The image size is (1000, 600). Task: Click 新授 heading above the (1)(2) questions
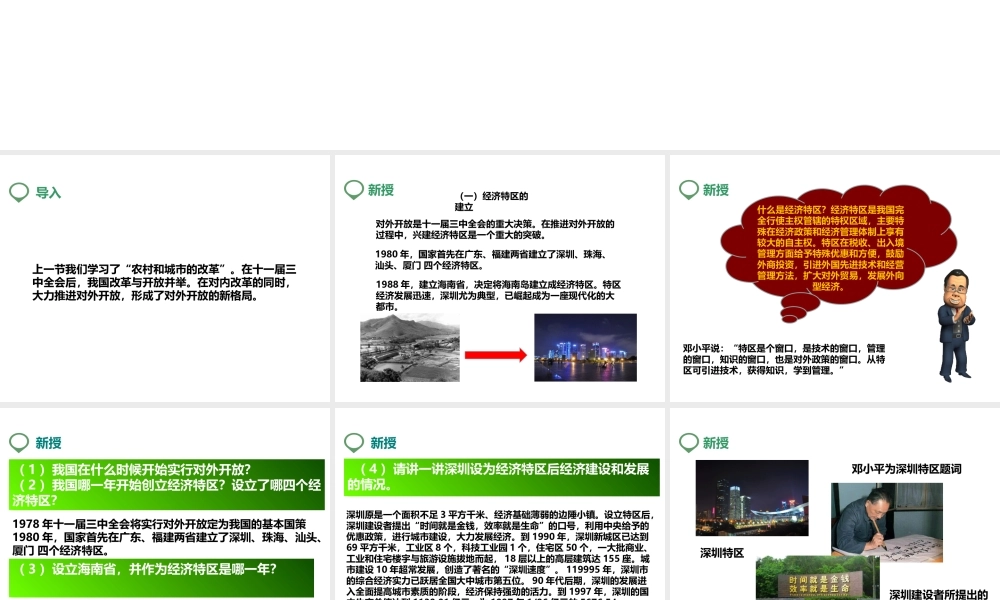tap(48, 443)
